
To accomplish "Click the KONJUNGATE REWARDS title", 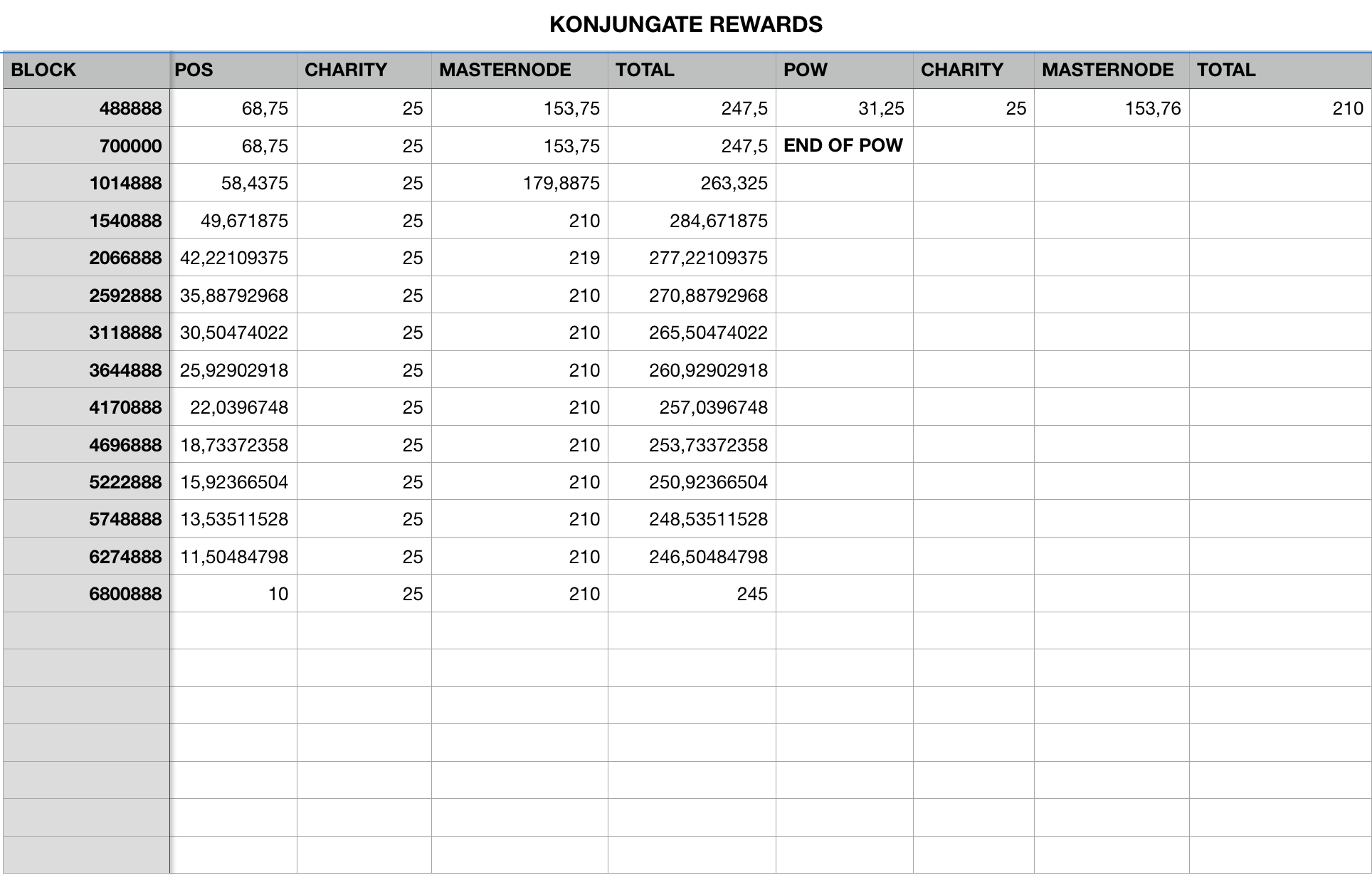I will (685, 25).
